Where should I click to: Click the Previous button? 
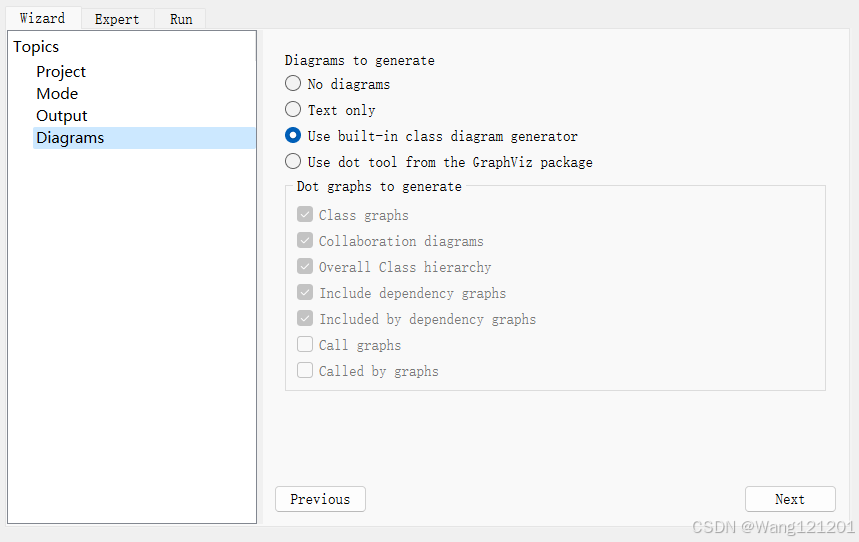[x=320, y=499]
